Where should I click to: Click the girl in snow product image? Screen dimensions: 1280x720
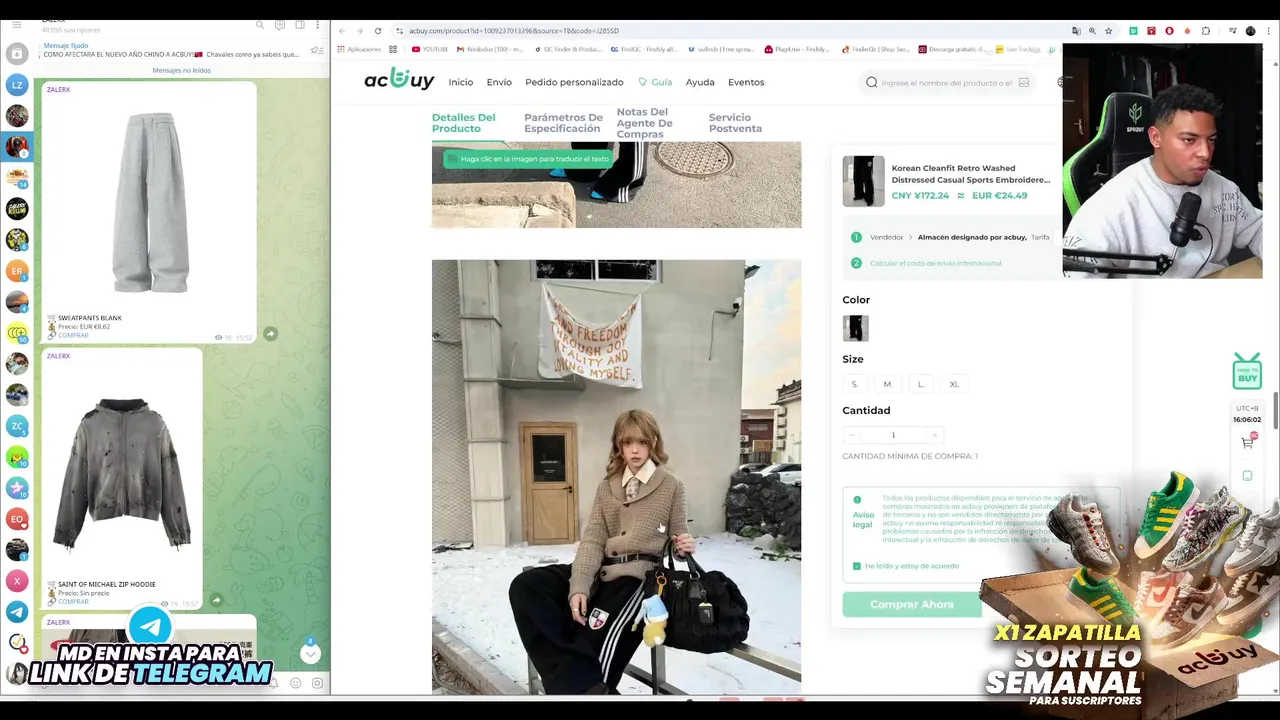coord(616,477)
